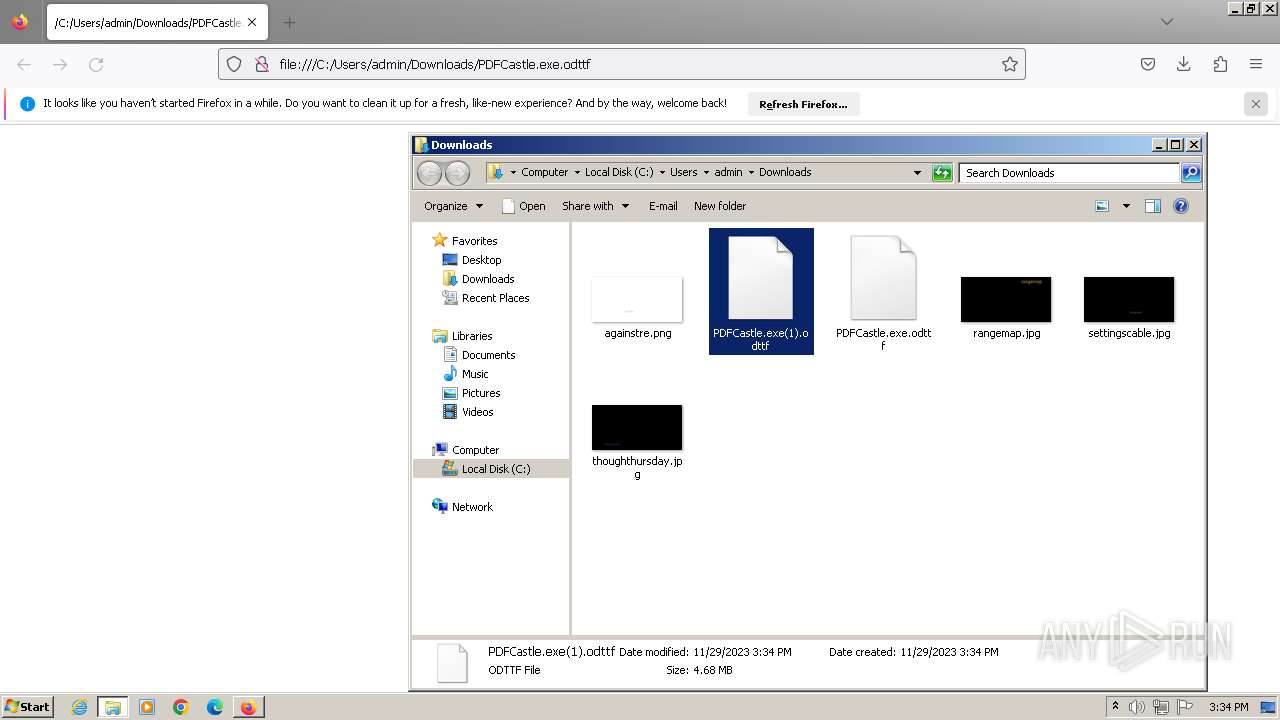Click the Action Center flag icon in the tray
Viewport: 1280px width, 720px height.
tap(1185, 707)
